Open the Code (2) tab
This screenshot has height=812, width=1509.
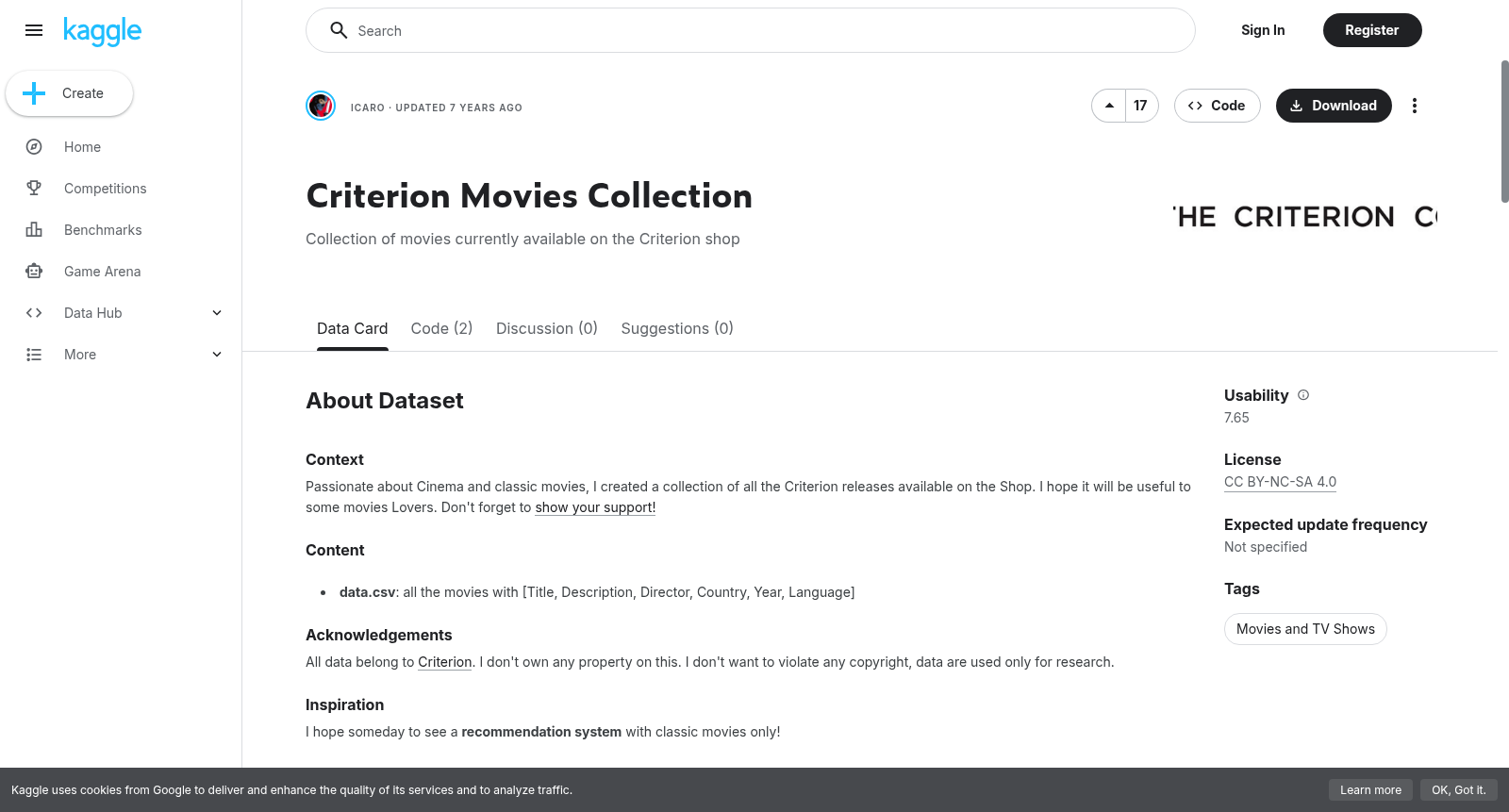(441, 328)
